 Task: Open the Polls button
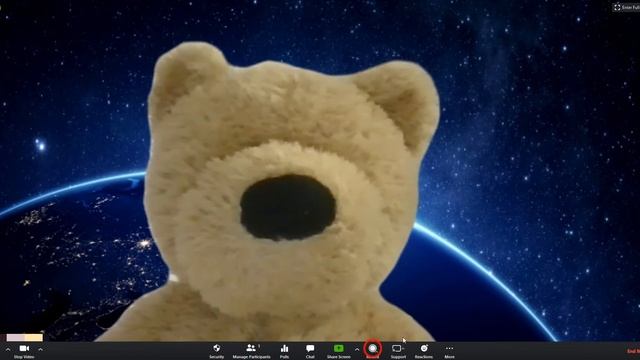(x=284, y=351)
